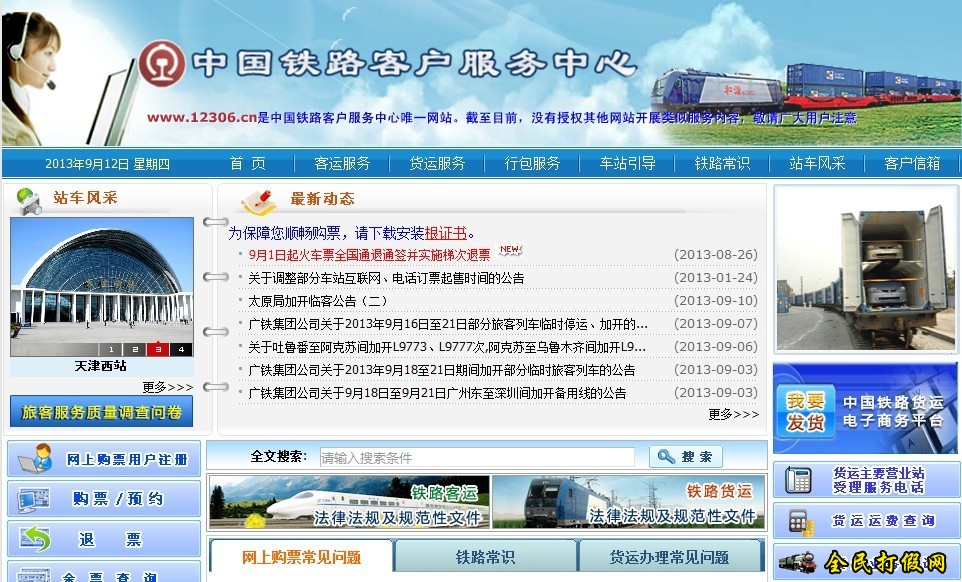Switch to the 铁路常识 tab below the banners

(x=485, y=557)
